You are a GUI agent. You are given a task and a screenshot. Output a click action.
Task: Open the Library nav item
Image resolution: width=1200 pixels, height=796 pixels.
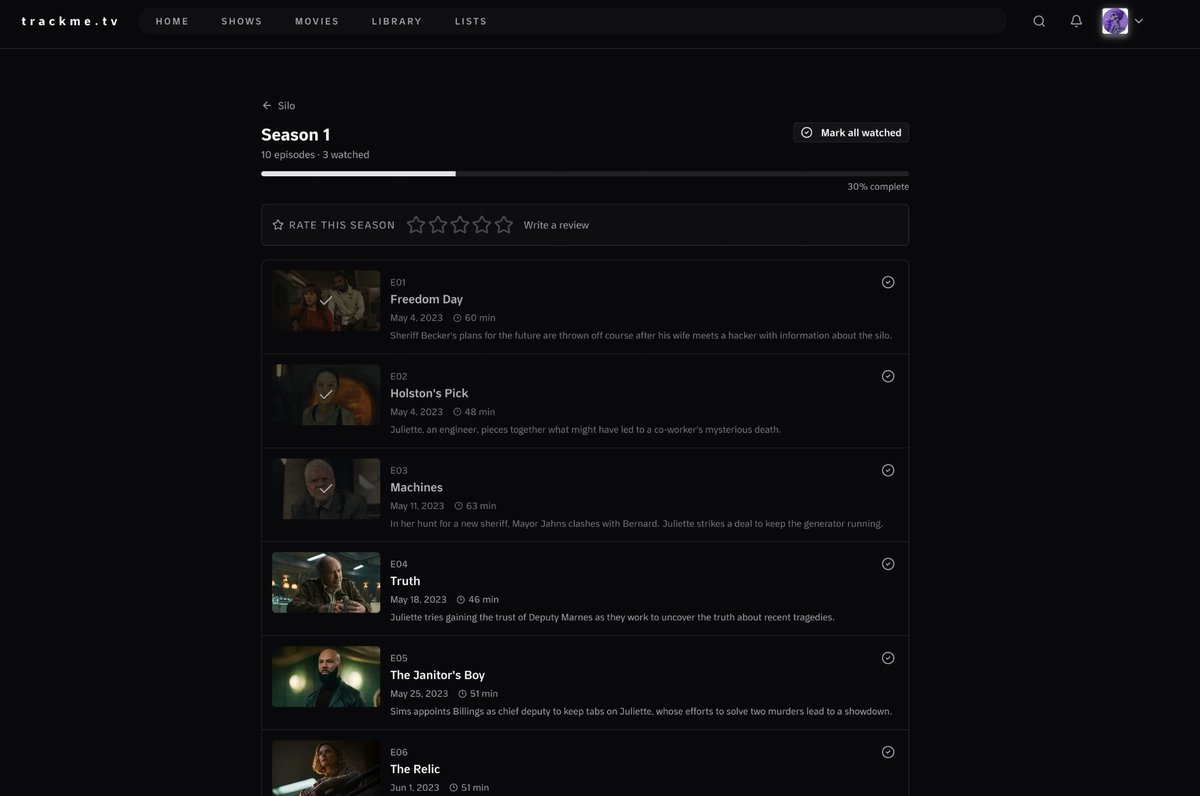397,21
